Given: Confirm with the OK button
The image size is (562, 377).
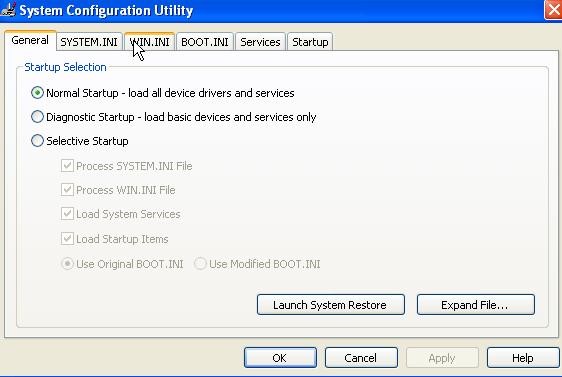Looking at the screenshot, I should pos(280,357).
